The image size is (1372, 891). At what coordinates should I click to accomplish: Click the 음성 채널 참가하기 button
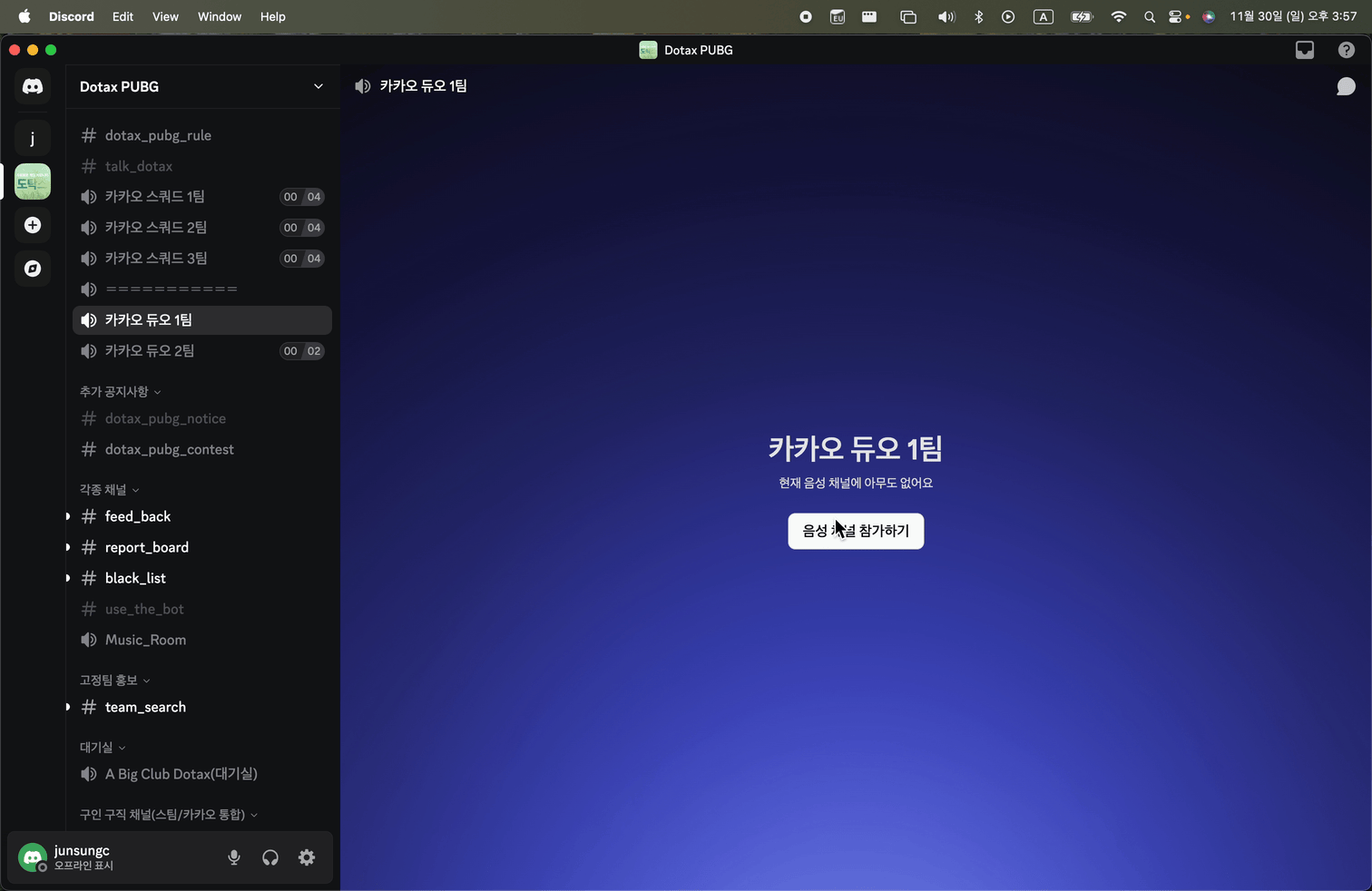pyautogui.click(x=856, y=531)
